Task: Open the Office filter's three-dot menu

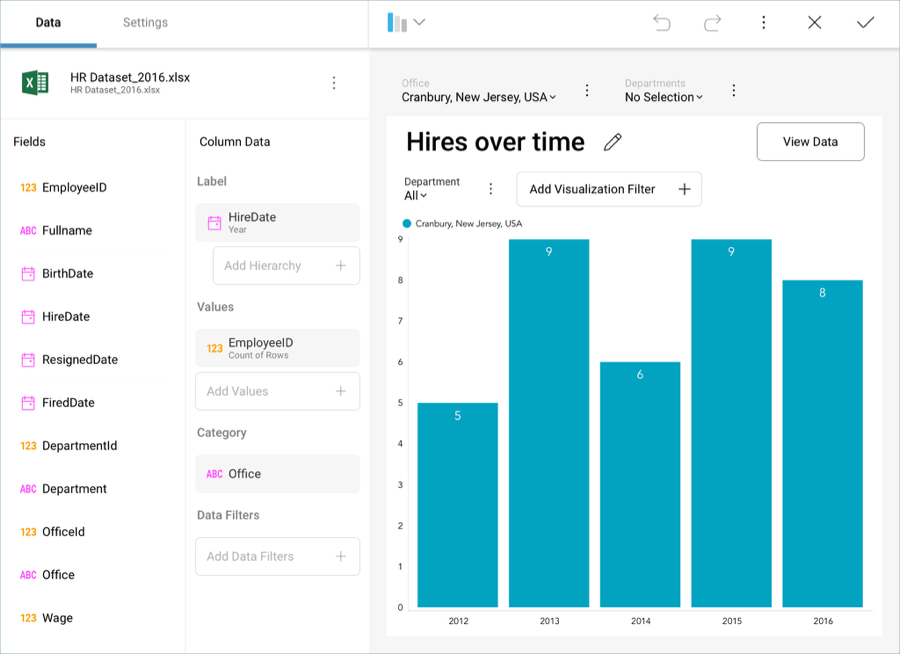Action: (587, 91)
